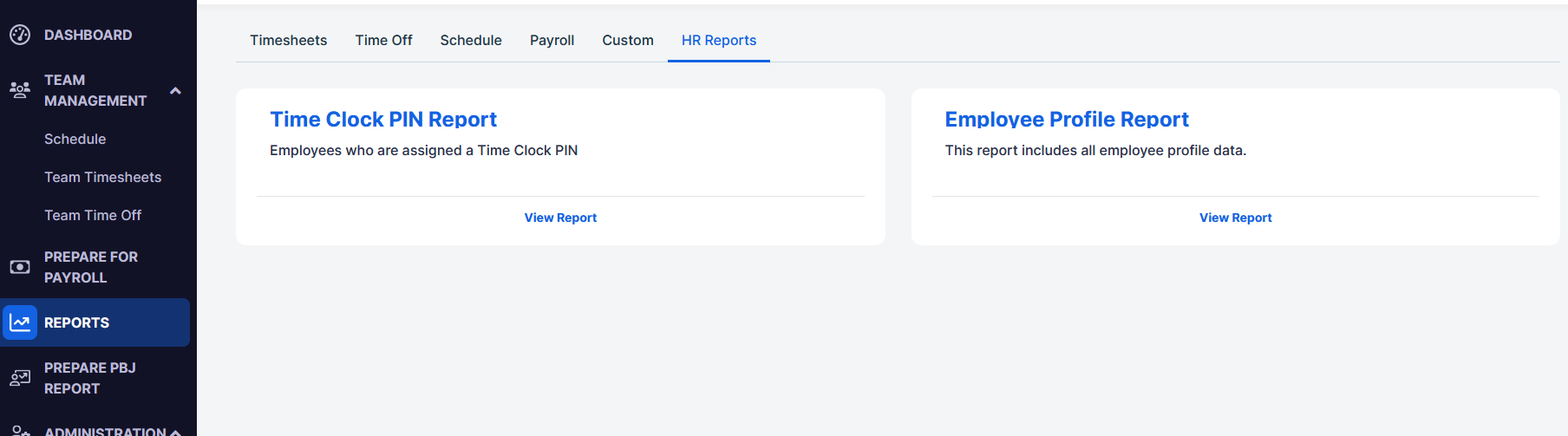View Report for Time Clock PIN
Viewport: 1568px width, 436px height.
click(x=560, y=218)
